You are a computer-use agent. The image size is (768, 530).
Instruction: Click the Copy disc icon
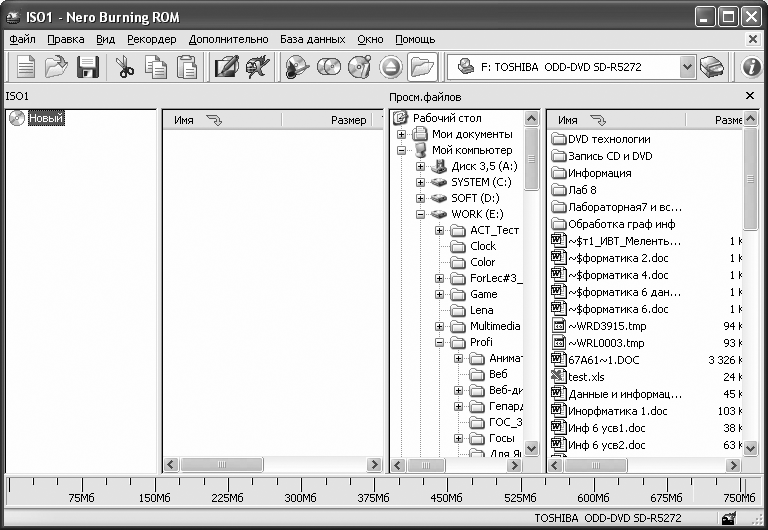(x=329, y=67)
